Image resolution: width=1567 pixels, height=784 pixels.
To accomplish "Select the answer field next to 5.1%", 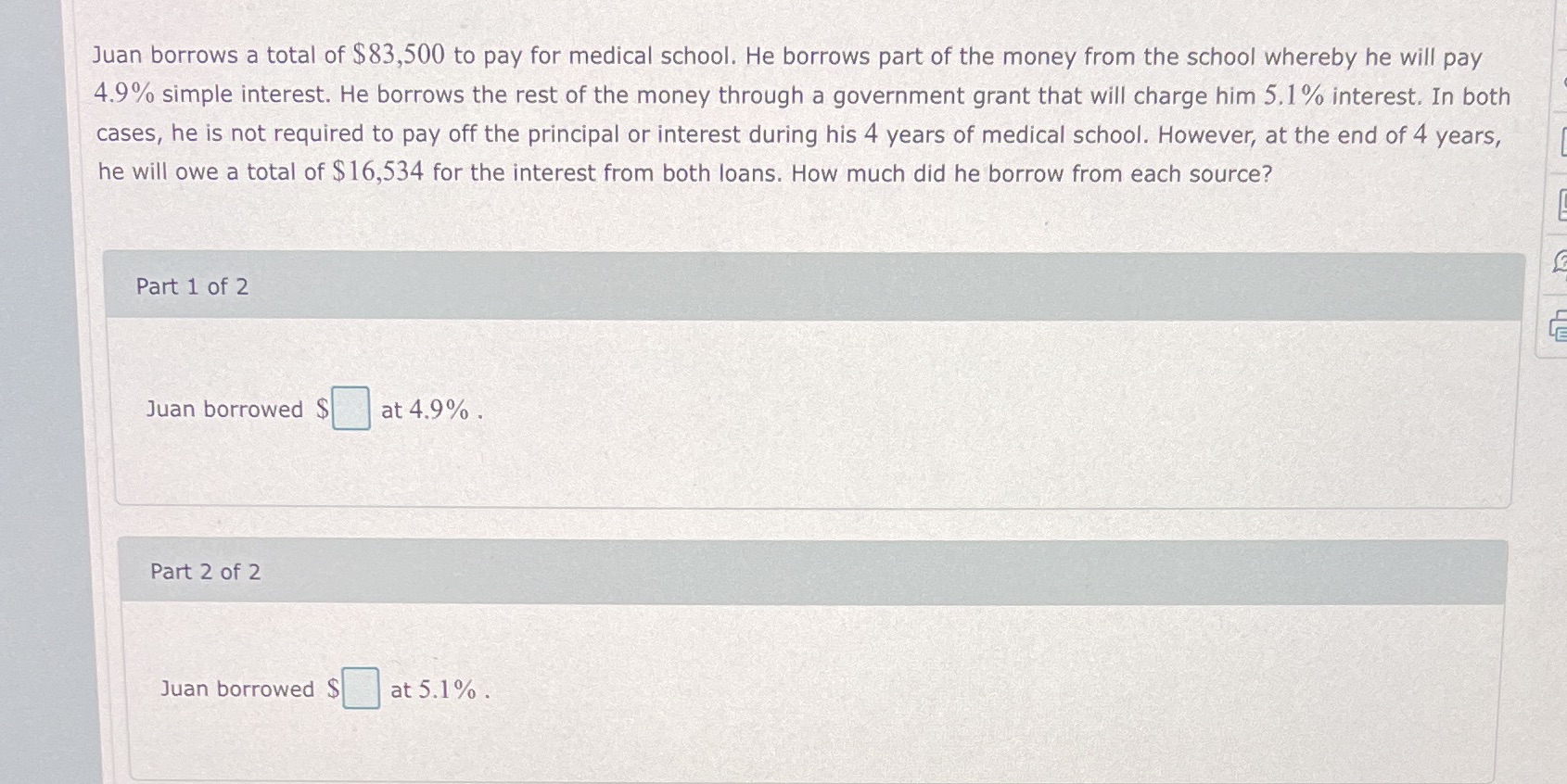I will (362, 688).
